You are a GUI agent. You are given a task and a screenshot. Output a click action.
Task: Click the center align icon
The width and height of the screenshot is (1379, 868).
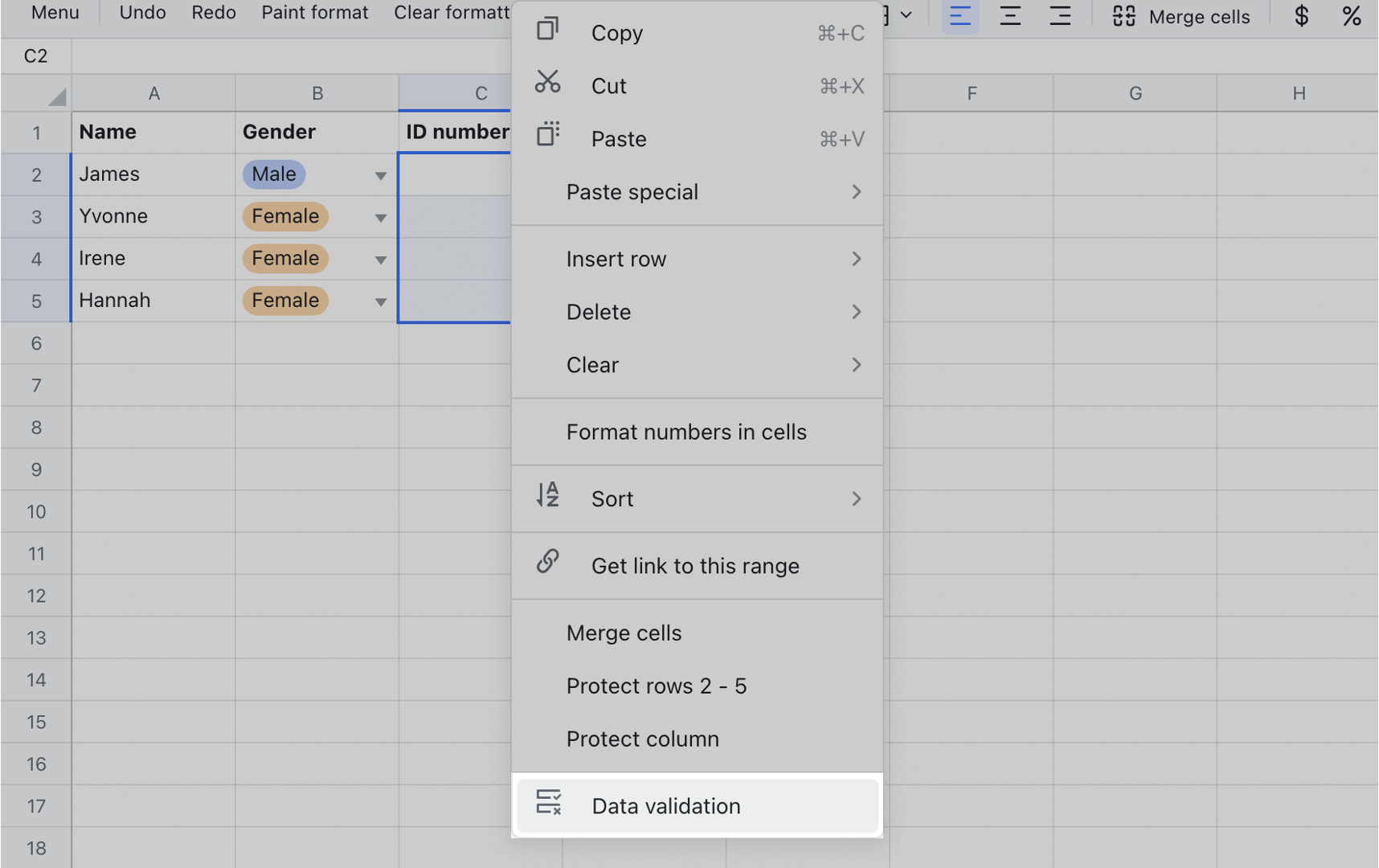1010,16
